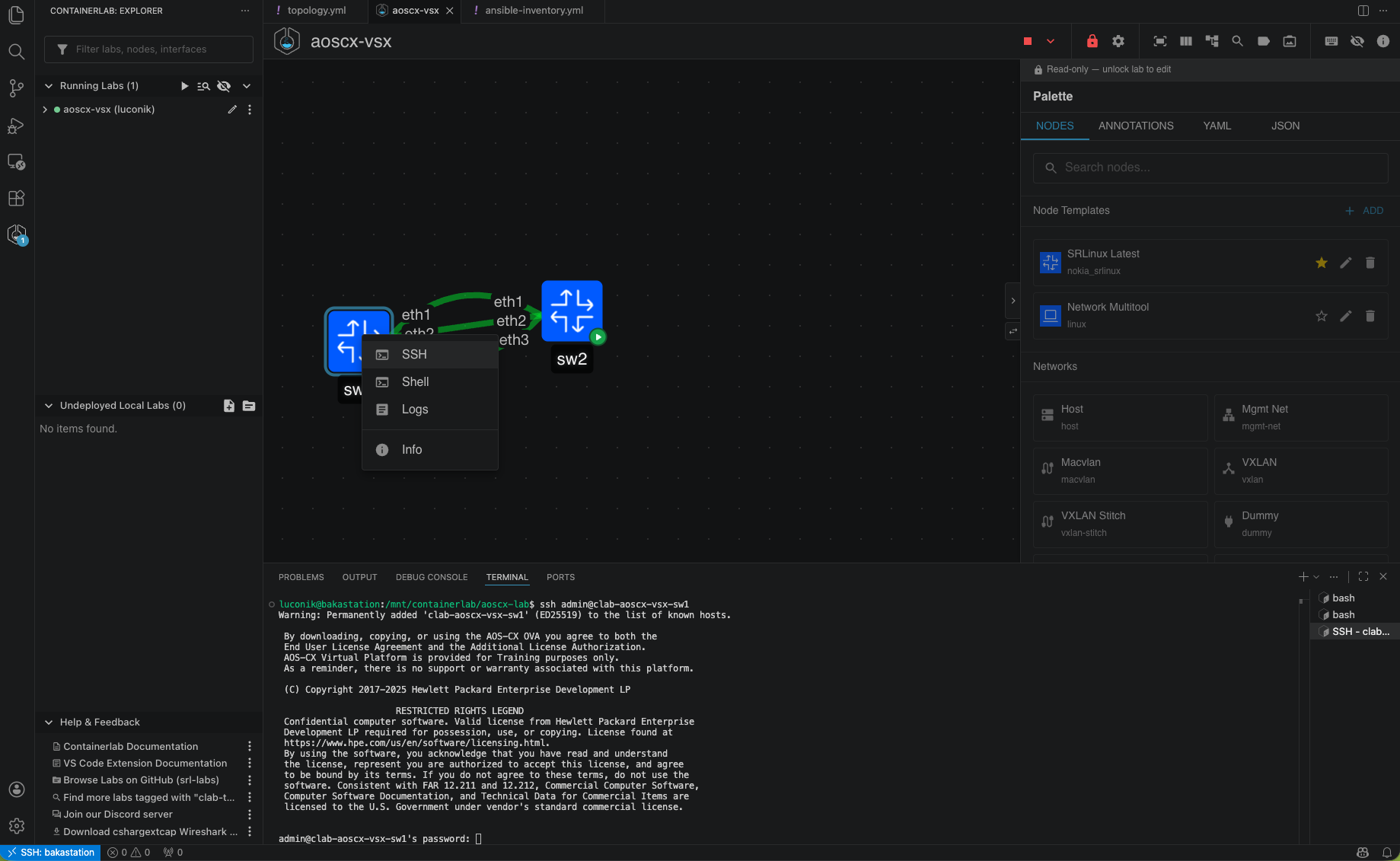This screenshot has width=1400, height=861.
Task: Choose SSH from the node context menu
Action: click(x=430, y=355)
